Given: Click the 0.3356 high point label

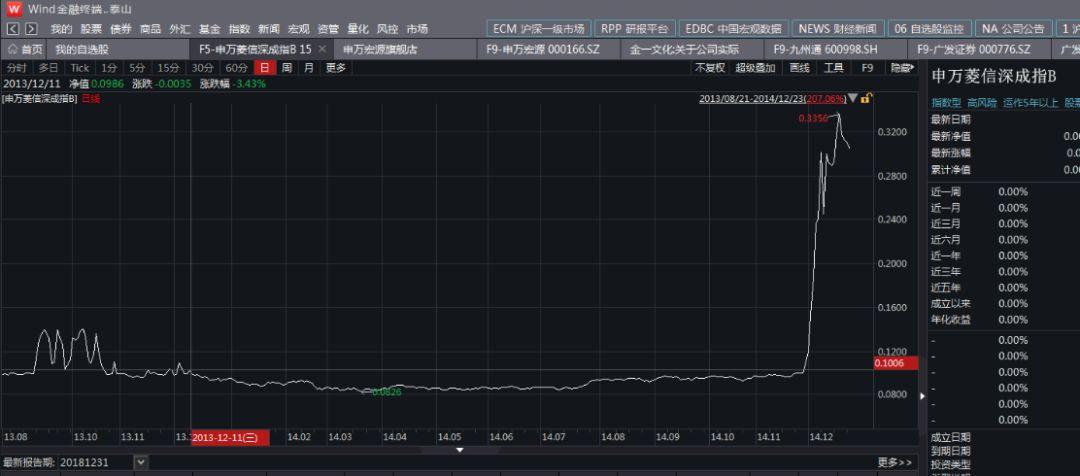Looking at the screenshot, I should [x=813, y=118].
